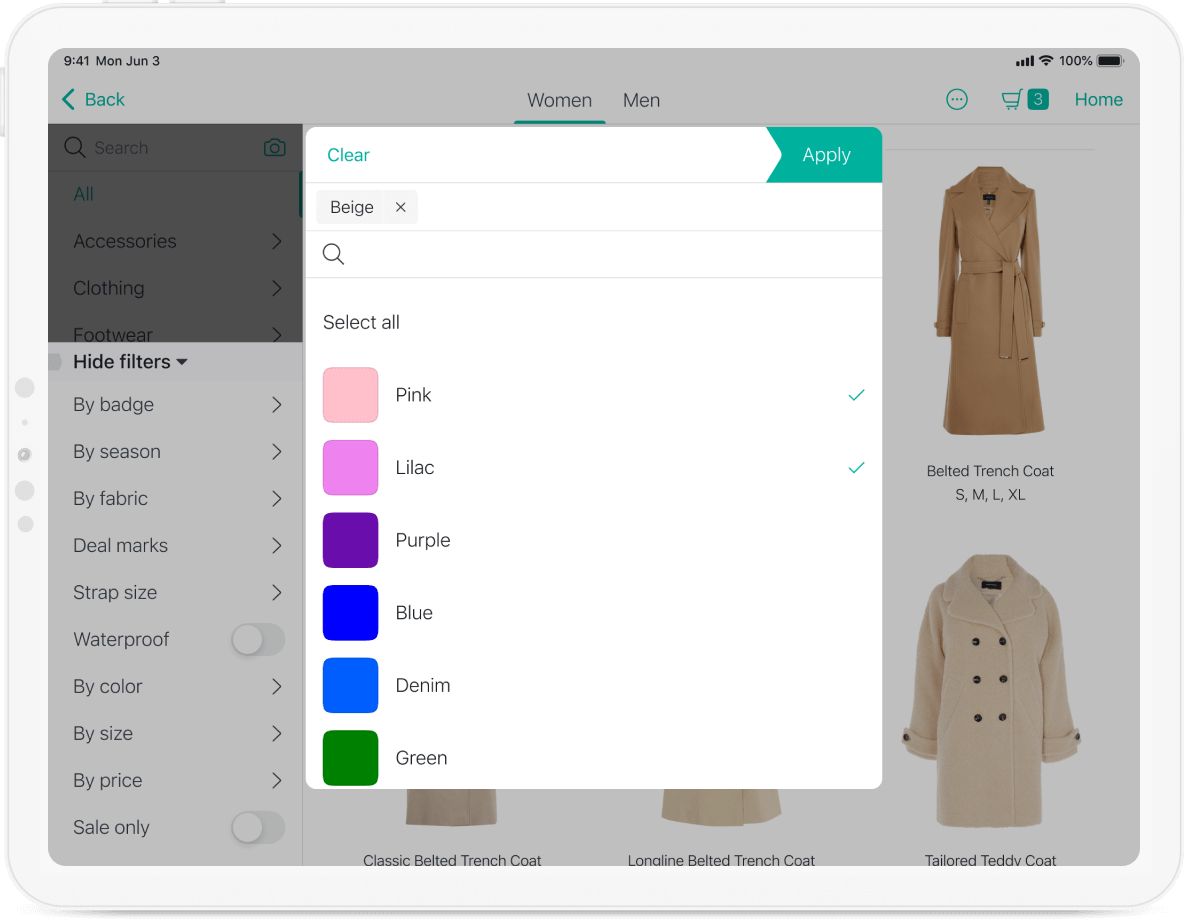The width and height of the screenshot is (1184, 920).
Task: Open the shopping cart icon
Action: click(x=1013, y=100)
